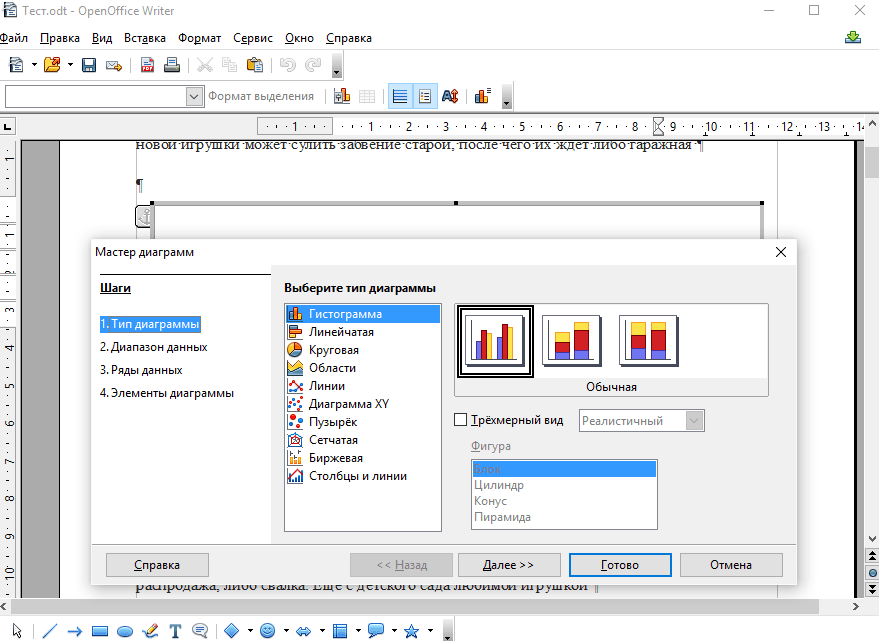Open the Реалистичный 3D scheme dropdown
Image resolution: width=879 pixels, height=641 pixels.
pyautogui.click(x=694, y=421)
